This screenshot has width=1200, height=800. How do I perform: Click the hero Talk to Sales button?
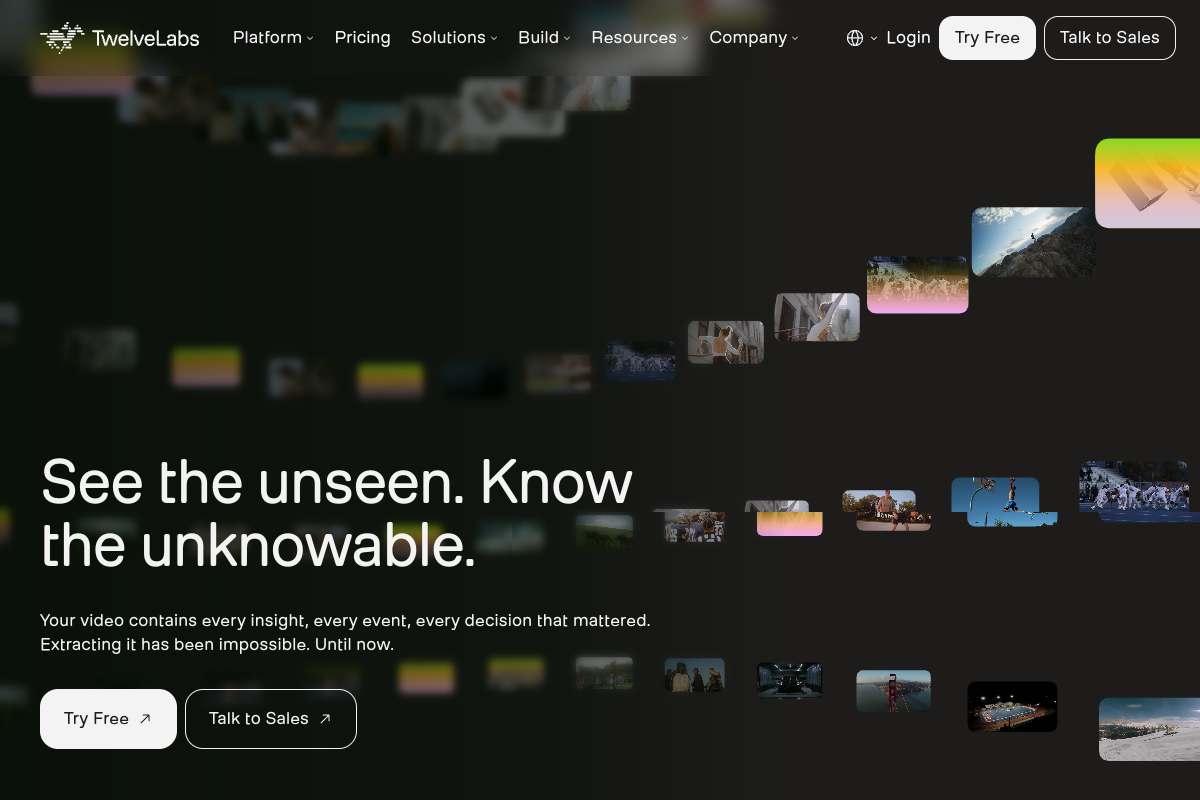coord(271,719)
